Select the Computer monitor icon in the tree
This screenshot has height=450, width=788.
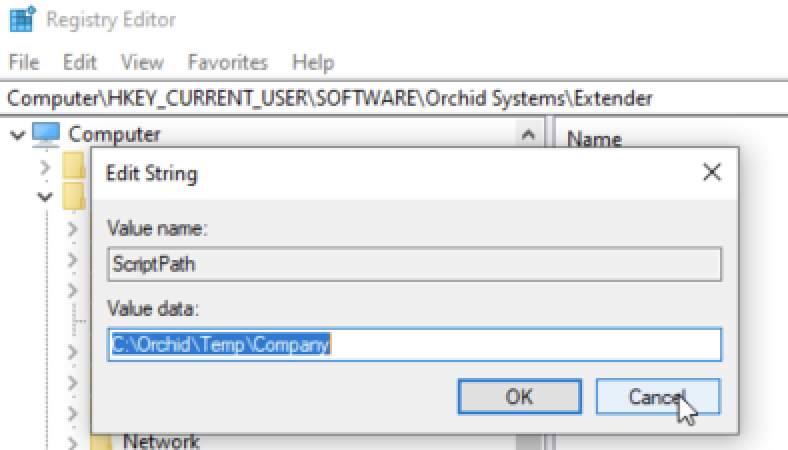coord(47,134)
